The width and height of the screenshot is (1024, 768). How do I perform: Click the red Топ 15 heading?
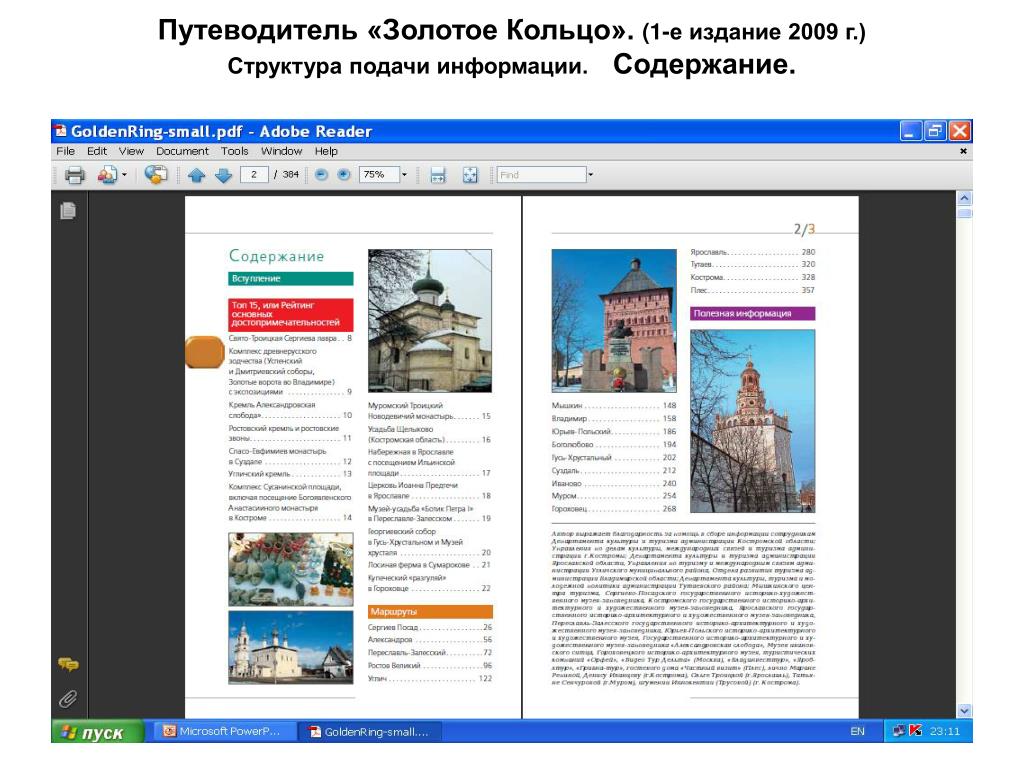pyautogui.click(x=291, y=315)
